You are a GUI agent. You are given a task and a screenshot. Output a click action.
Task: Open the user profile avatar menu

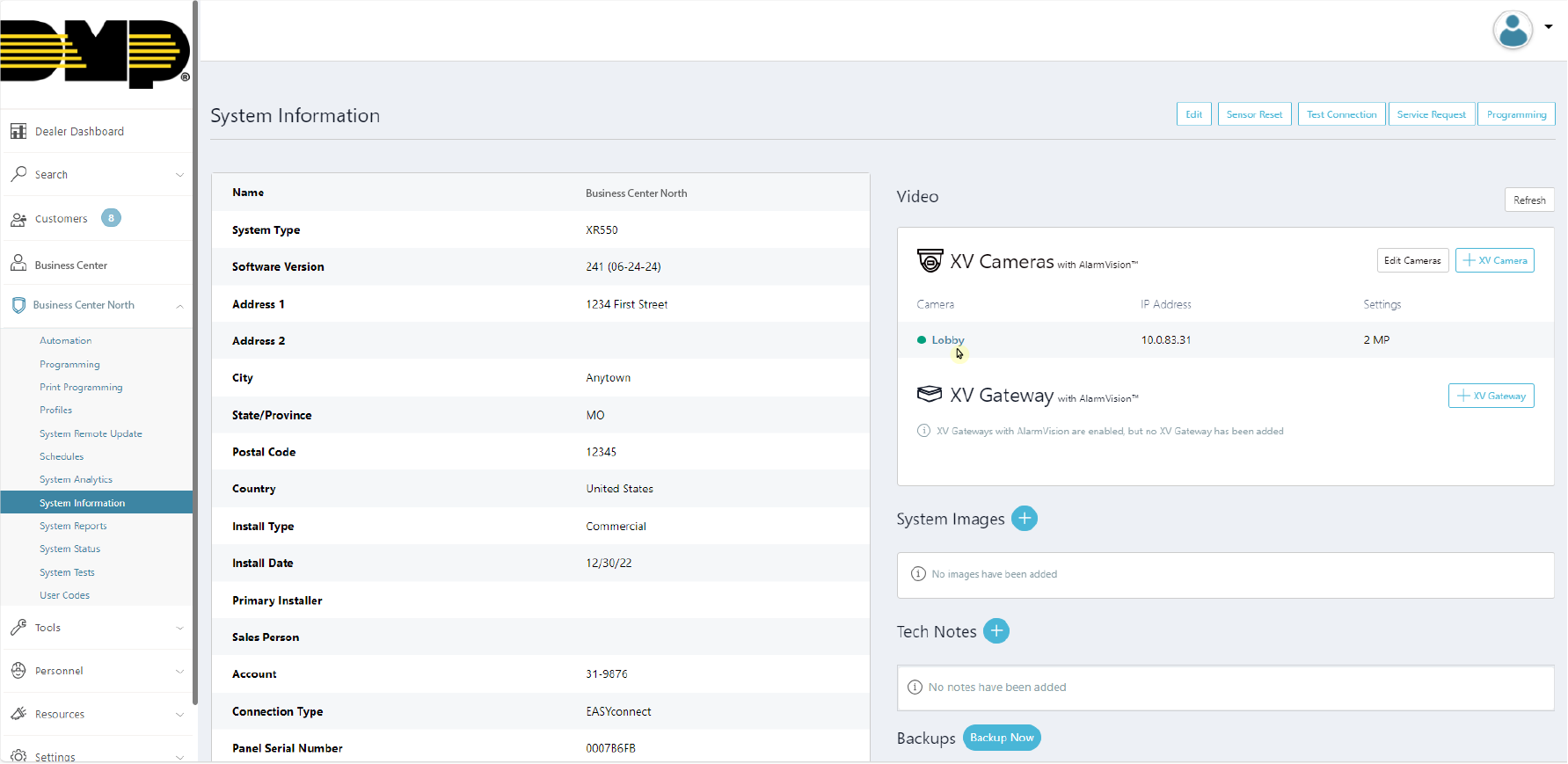pyautogui.click(x=1513, y=30)
